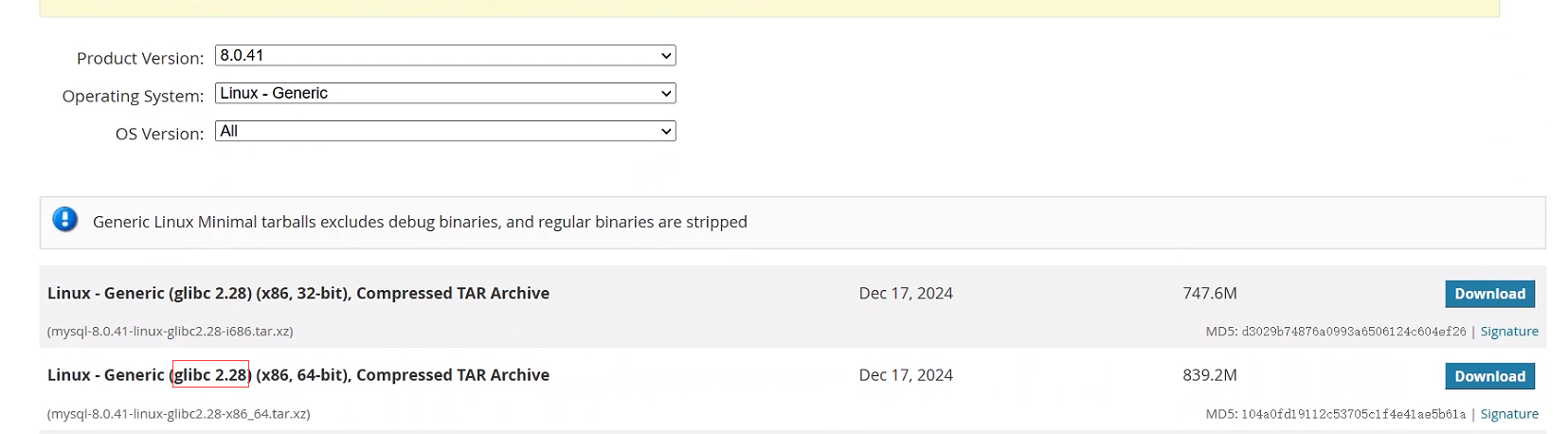Click the 839.2M file size
The width and height of the screenshot is (1568, 434).
1209,375
